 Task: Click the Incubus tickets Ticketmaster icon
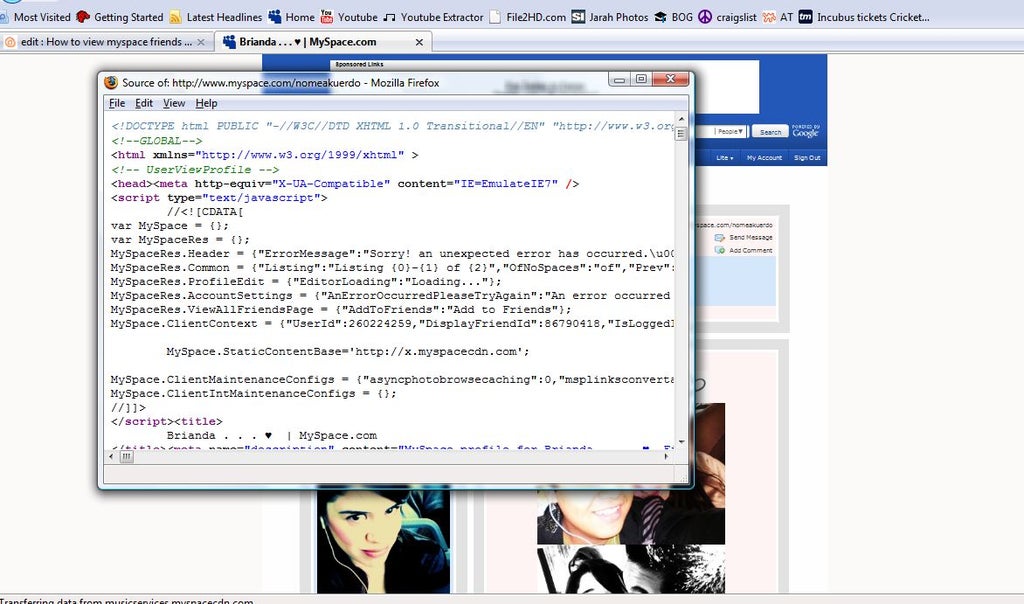point(806,17)
